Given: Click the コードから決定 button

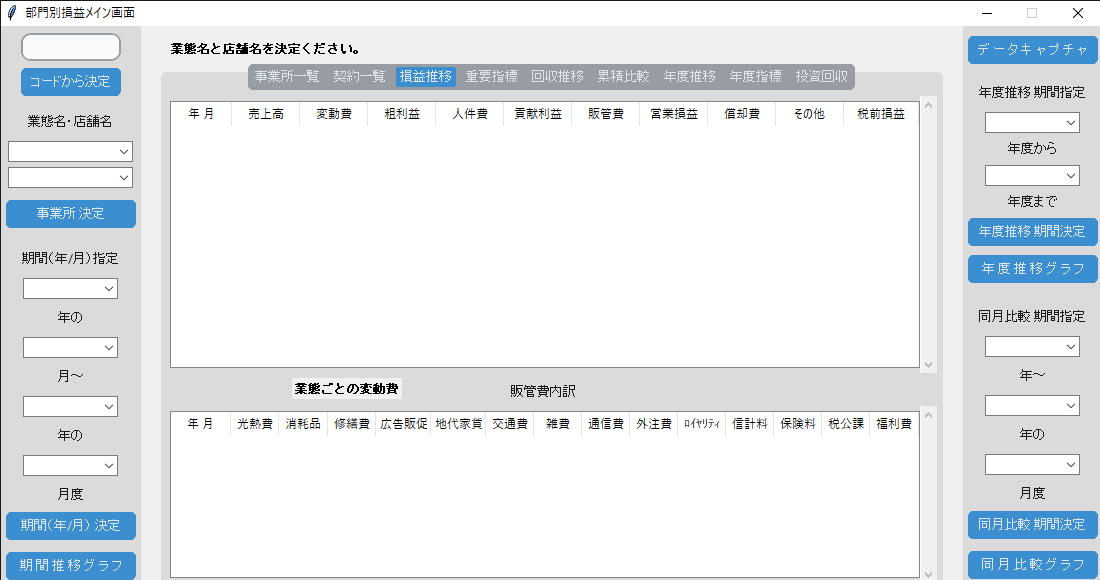Looking at the screenshot, I should coord(70,81).
